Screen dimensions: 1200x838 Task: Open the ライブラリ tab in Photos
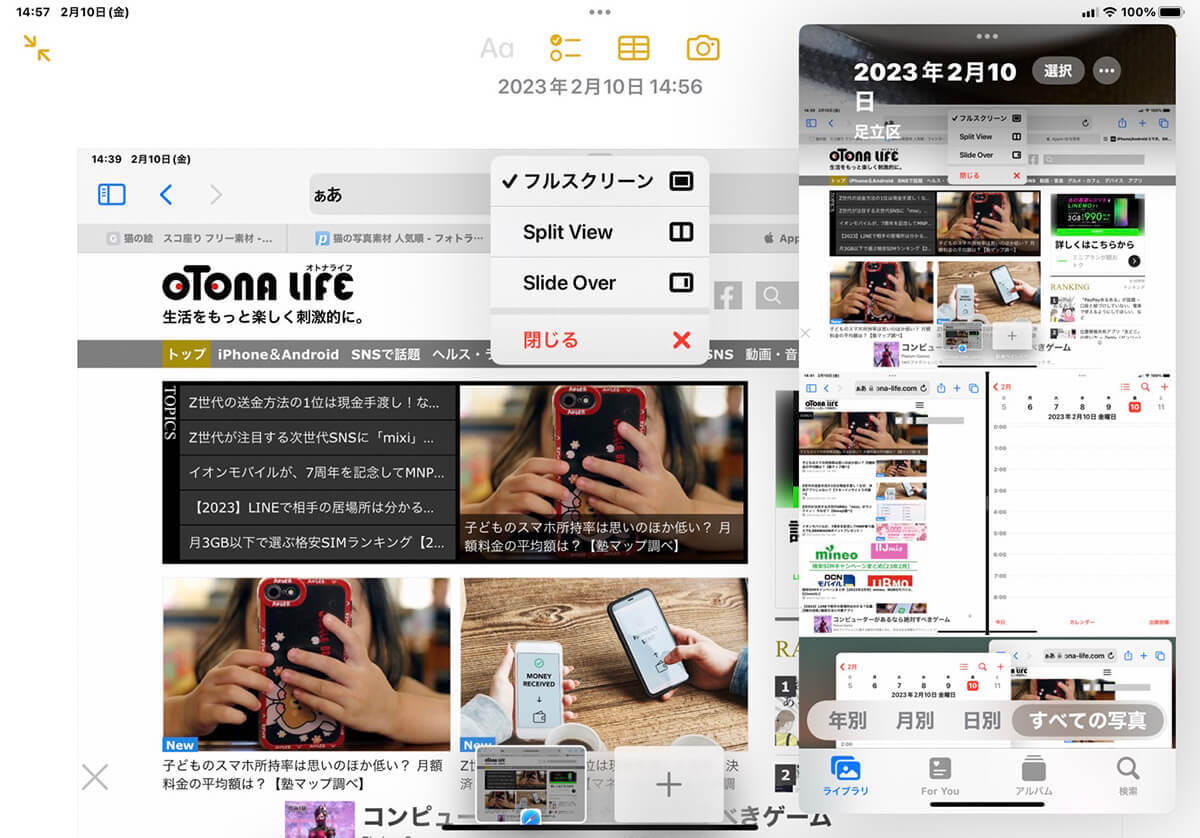pos(846,776)
